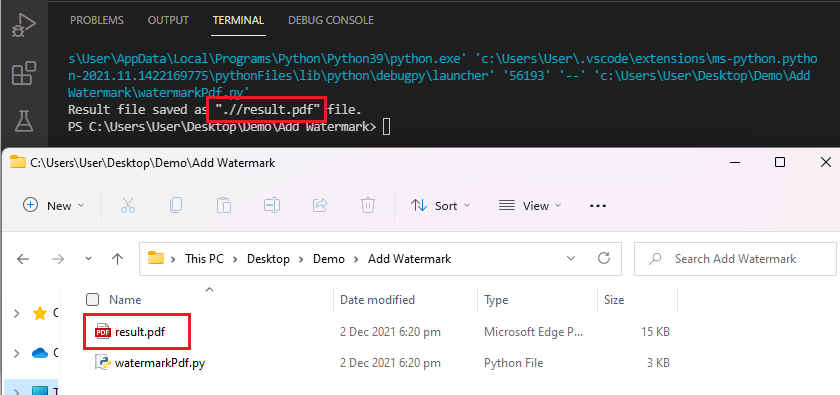Switch to OUTPUT tab
Image resolution: width=840 pixels, height=395 pixels.
[x=168, y=20]
